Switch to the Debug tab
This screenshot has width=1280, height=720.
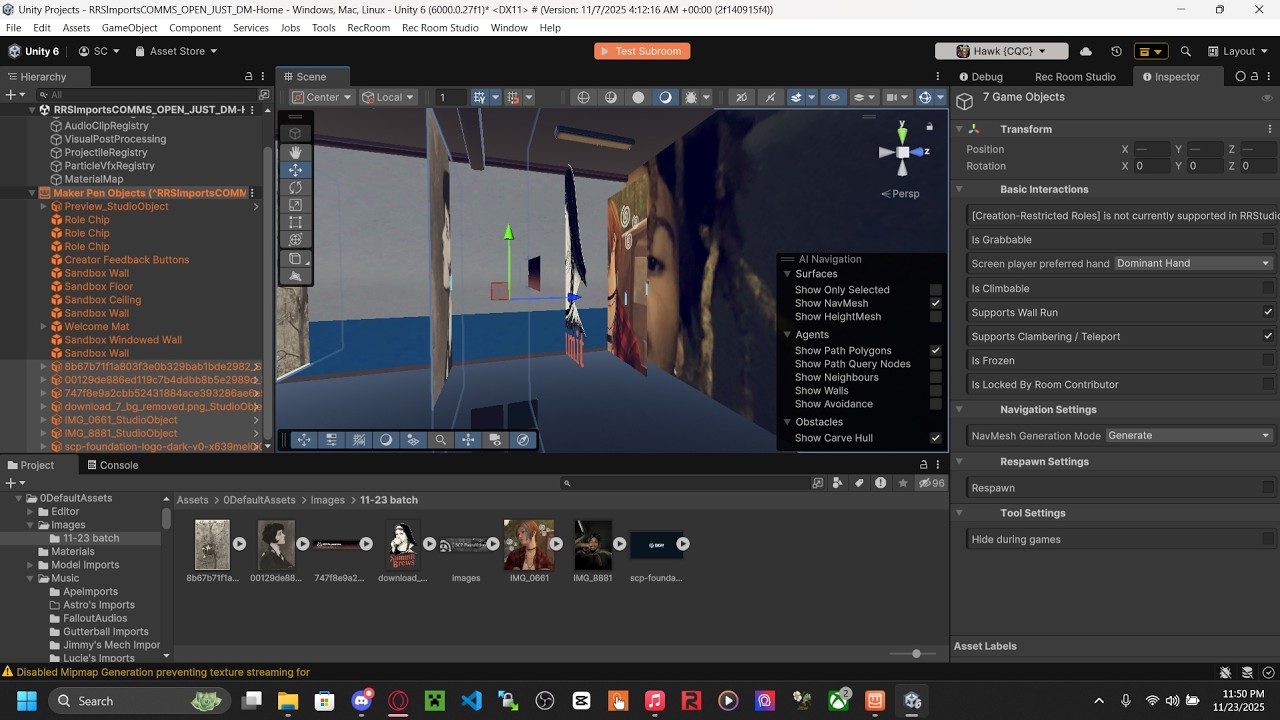pos(980,76)
